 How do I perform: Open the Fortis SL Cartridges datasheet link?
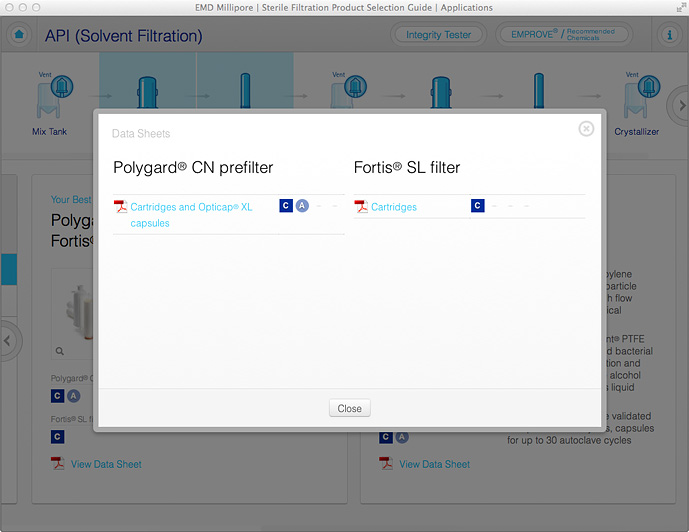(x=393, y=207)
